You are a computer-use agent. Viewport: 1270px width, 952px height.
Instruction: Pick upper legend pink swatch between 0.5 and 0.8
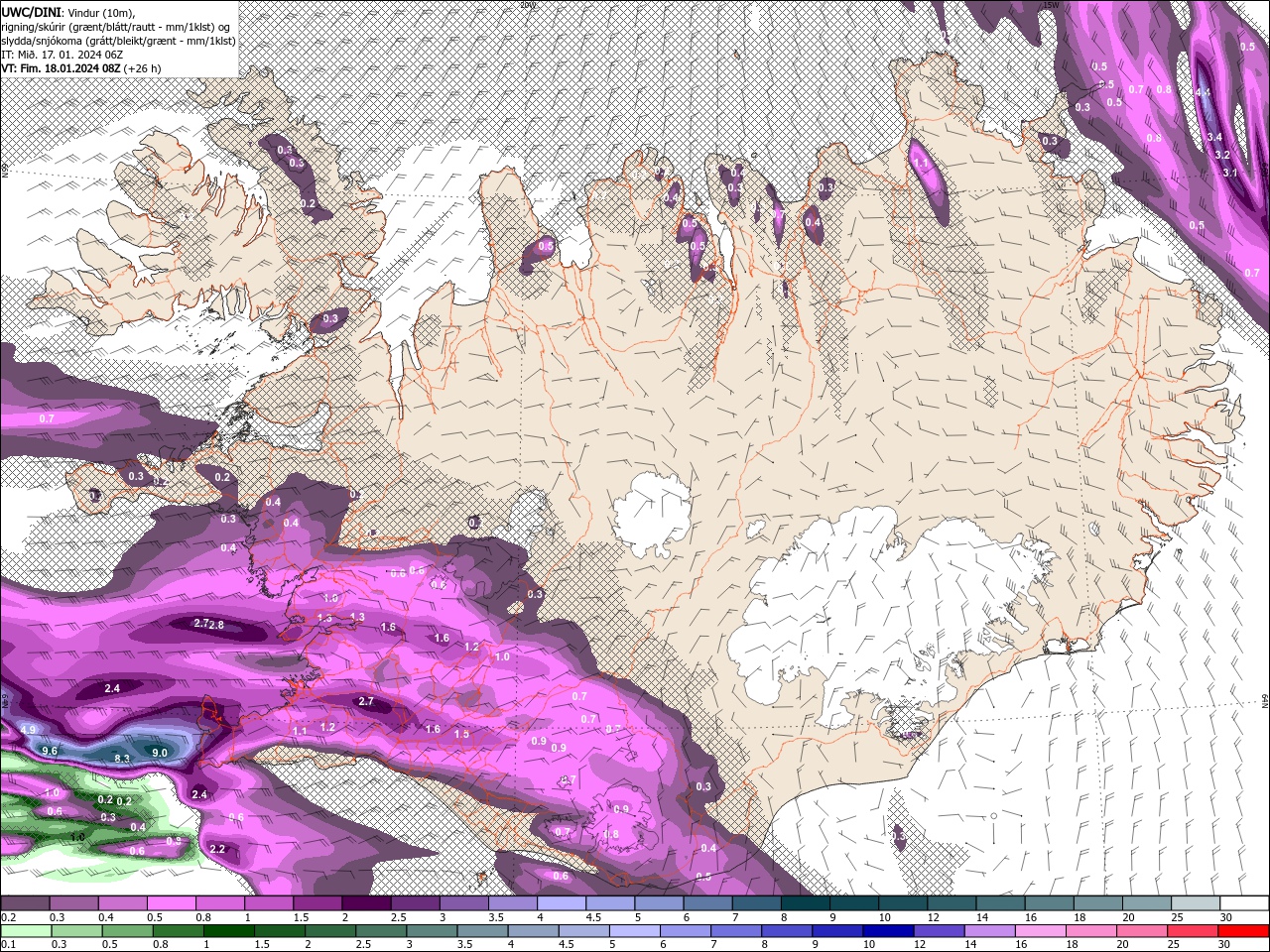(x=171, y=903)
